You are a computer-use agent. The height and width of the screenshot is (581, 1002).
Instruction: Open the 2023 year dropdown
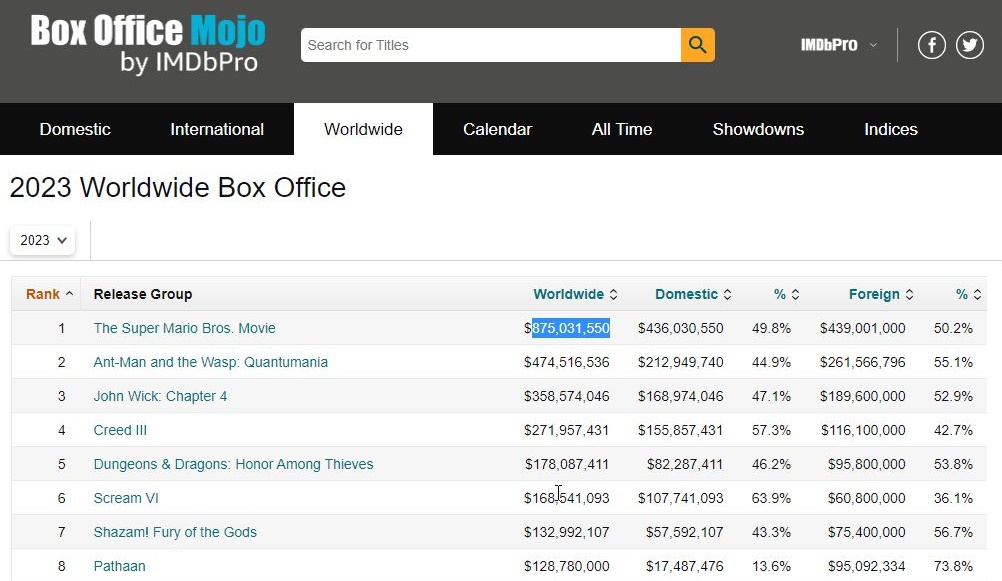43,240
